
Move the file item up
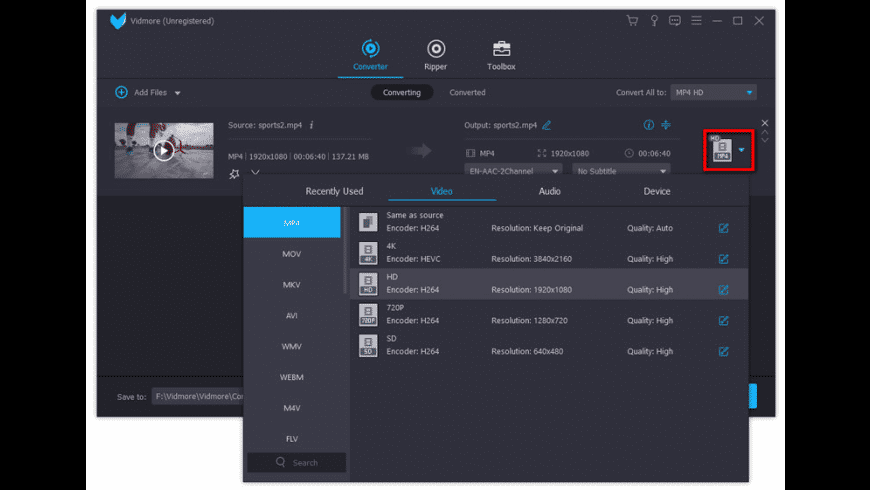[765, 133]
